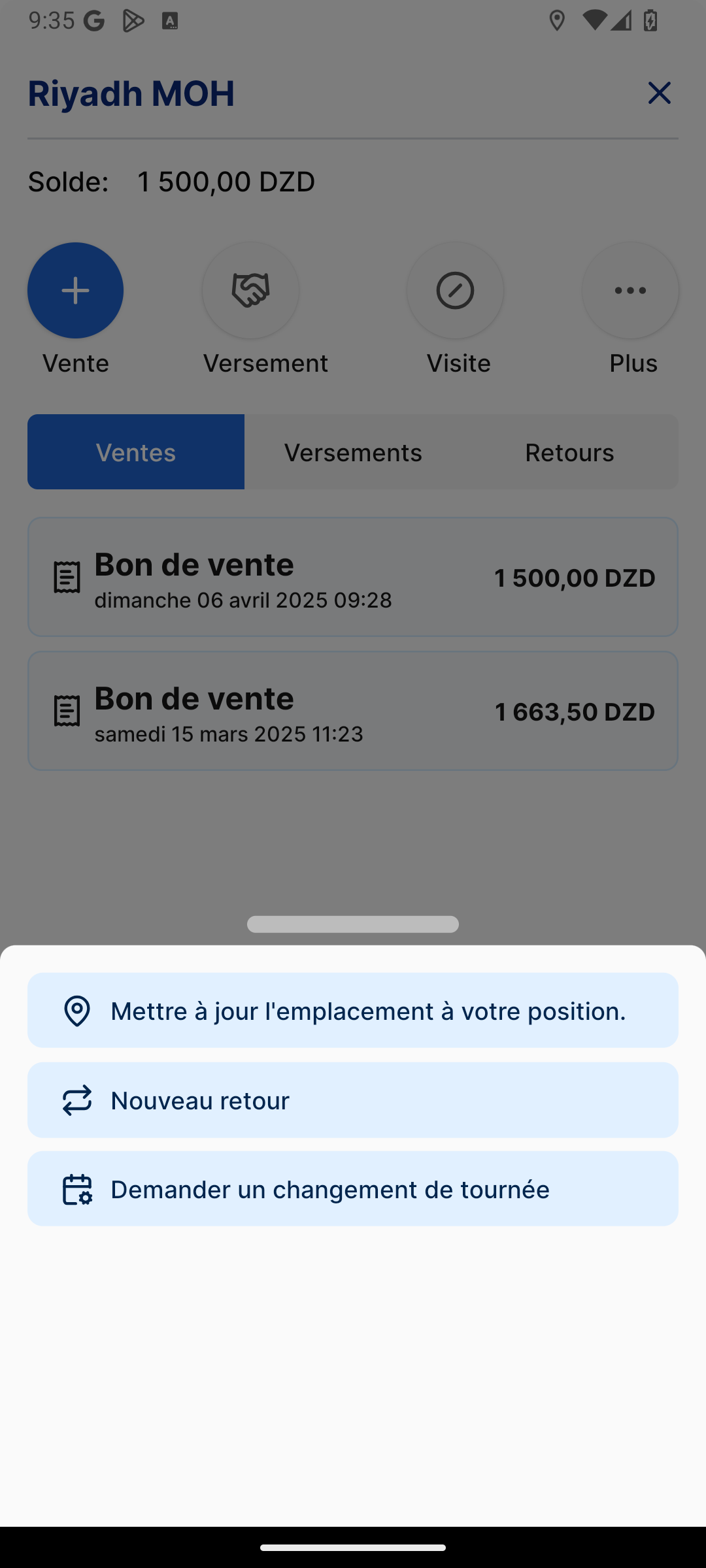Tap the receipt icon of March sale
Viewport: 706px width, 1568px height.
pyautogui.click(x=67, y=711)
